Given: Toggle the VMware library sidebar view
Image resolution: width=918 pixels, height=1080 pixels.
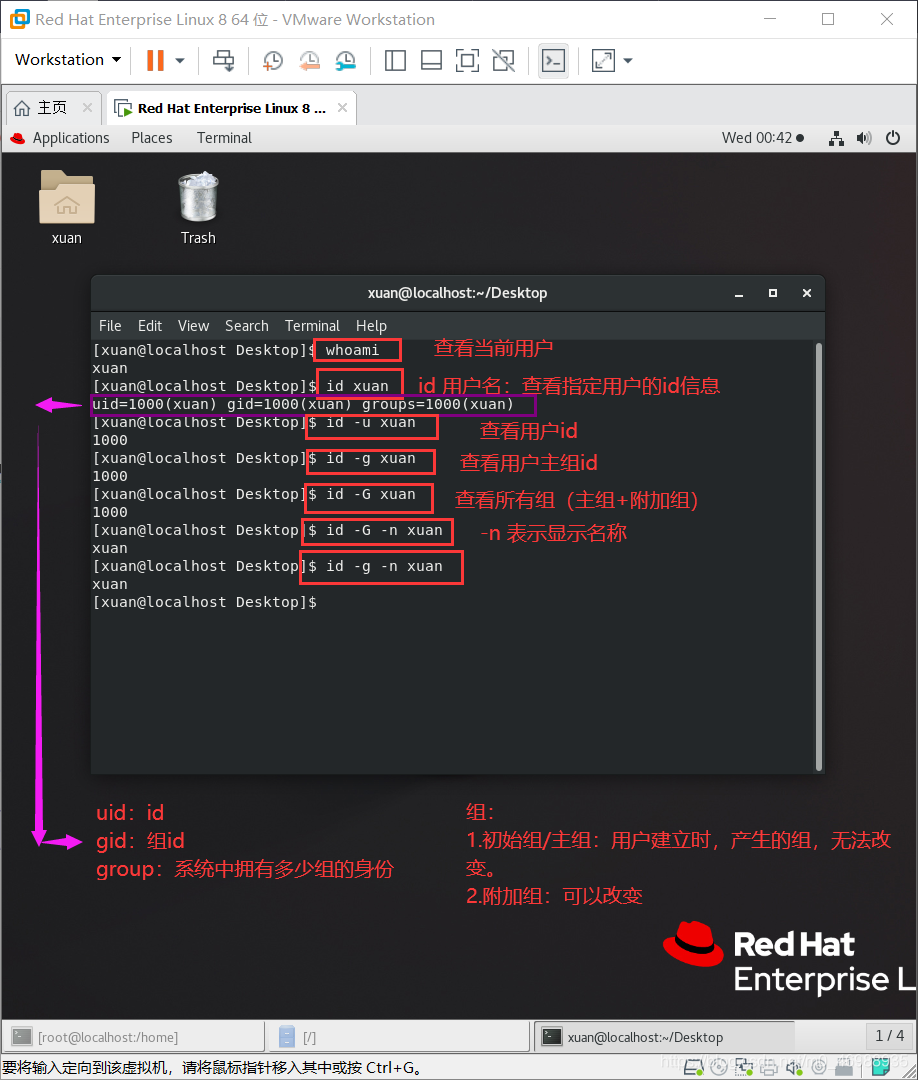Looking at the screenshot, I should pos(395,61).
